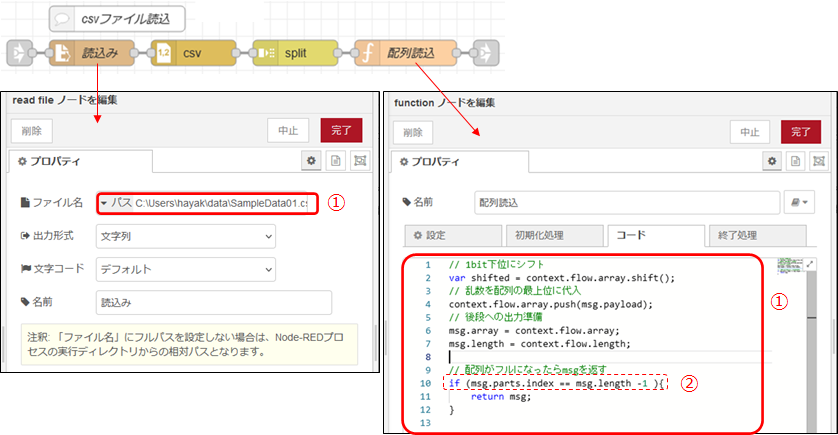Screen dimensions: 838x435
Task: Open the 文字コード dropdown
Action: point(185,269)
